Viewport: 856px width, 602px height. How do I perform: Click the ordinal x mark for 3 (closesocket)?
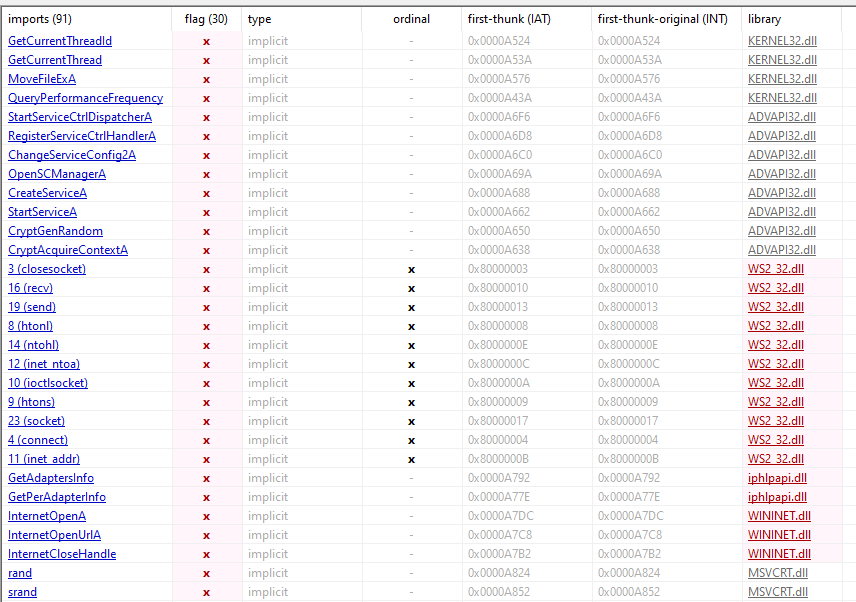point(411,269)
